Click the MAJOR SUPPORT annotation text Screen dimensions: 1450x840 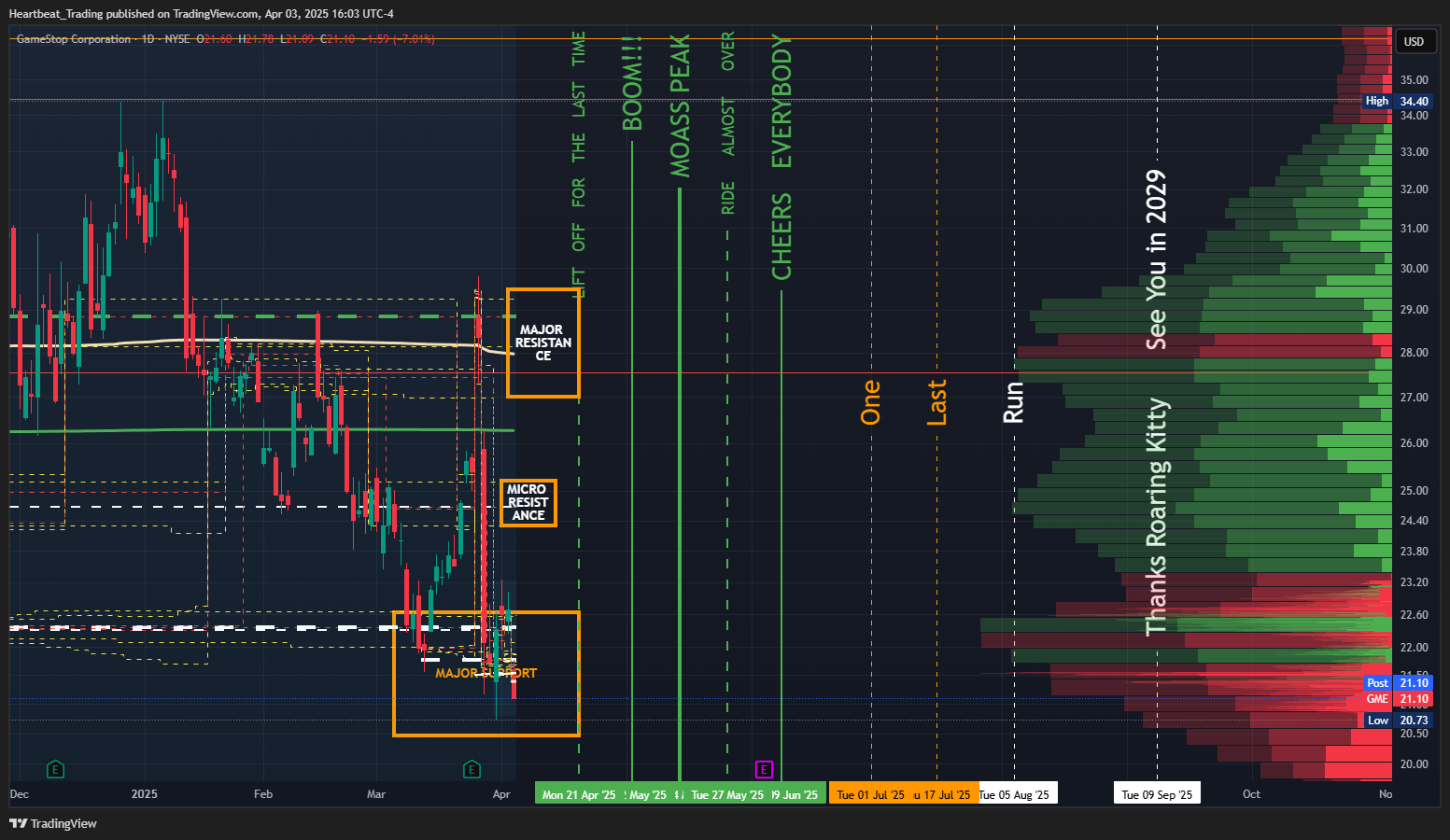point(486,673)
